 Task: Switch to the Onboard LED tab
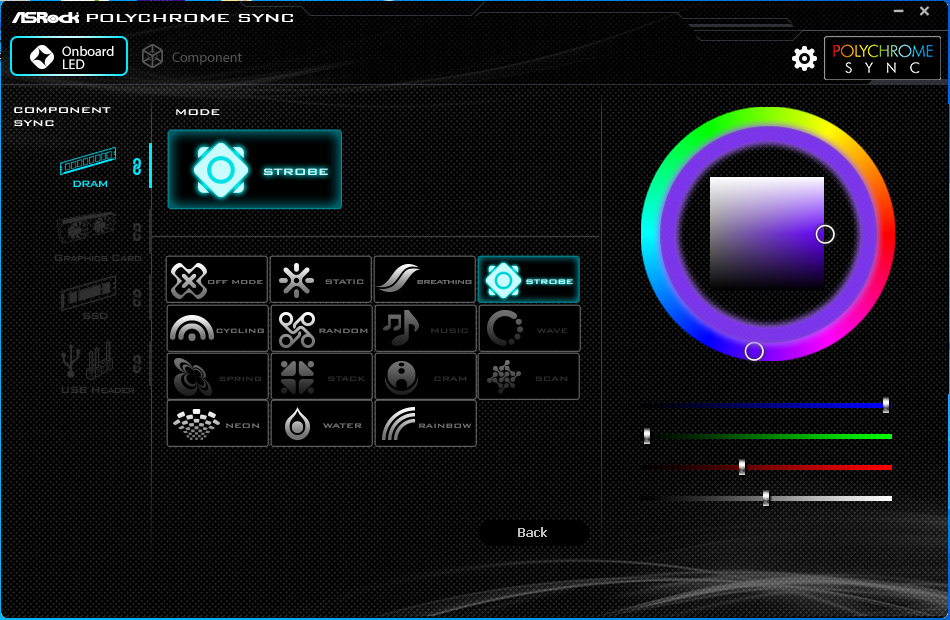coord(69,56)
